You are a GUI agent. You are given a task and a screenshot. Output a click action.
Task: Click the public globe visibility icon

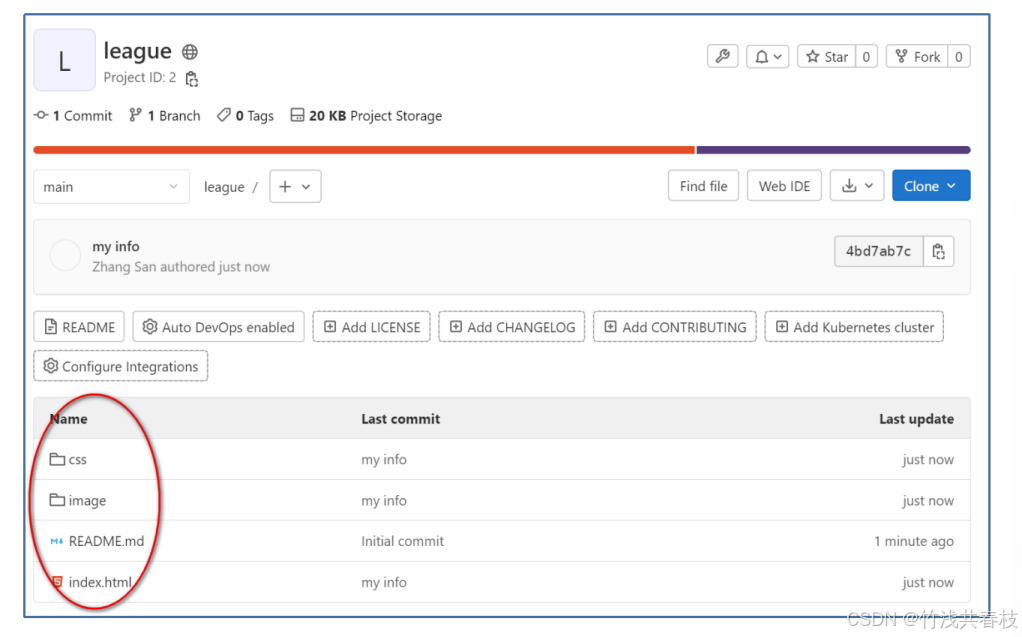click(190, 52)
